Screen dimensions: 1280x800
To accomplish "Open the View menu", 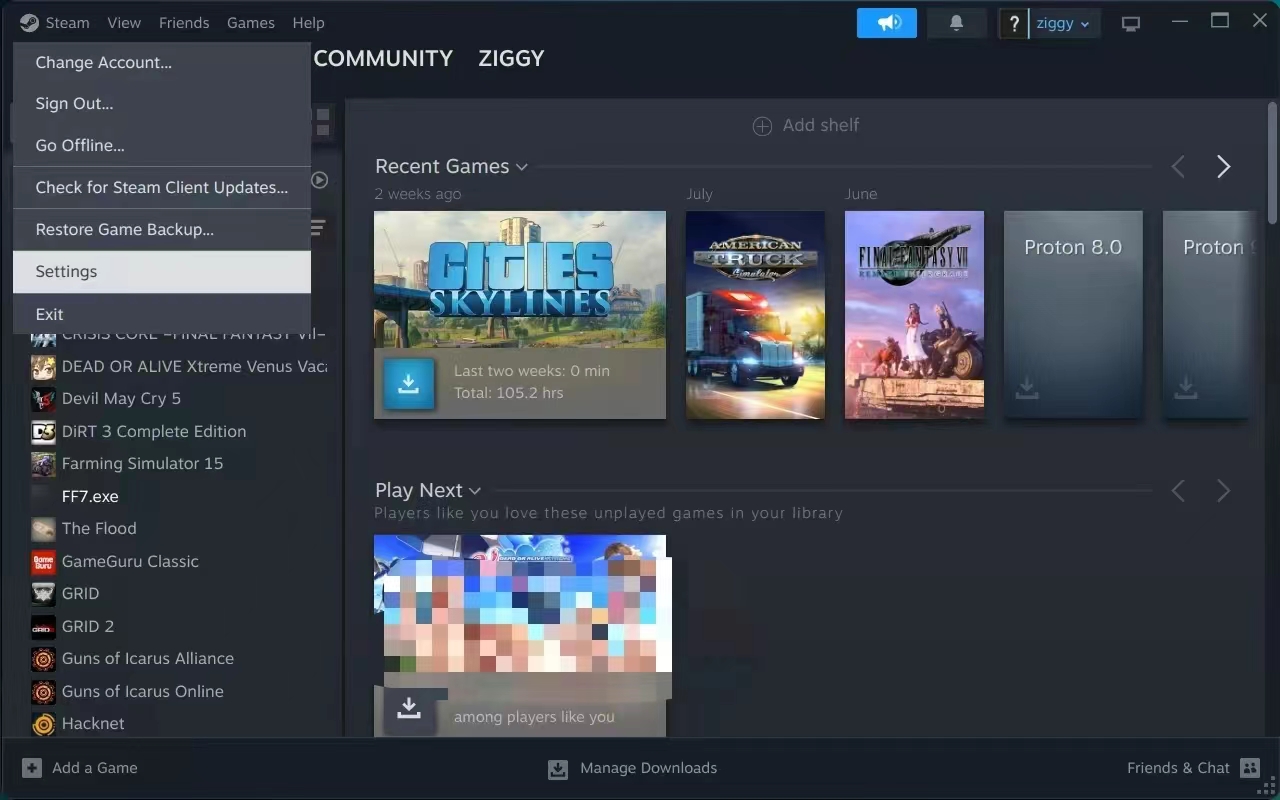I will coord(124,22).
